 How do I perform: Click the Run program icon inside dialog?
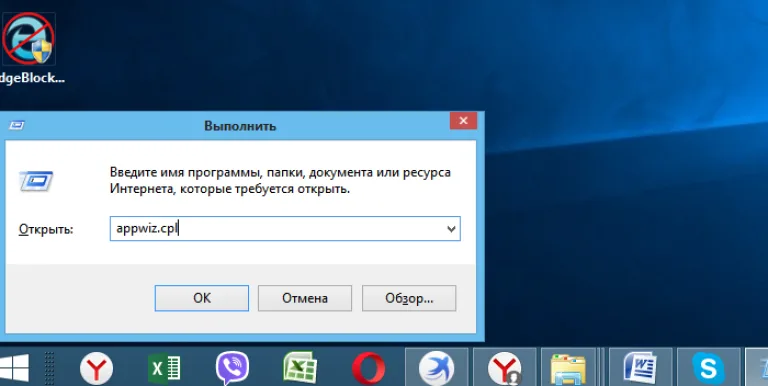36,181
